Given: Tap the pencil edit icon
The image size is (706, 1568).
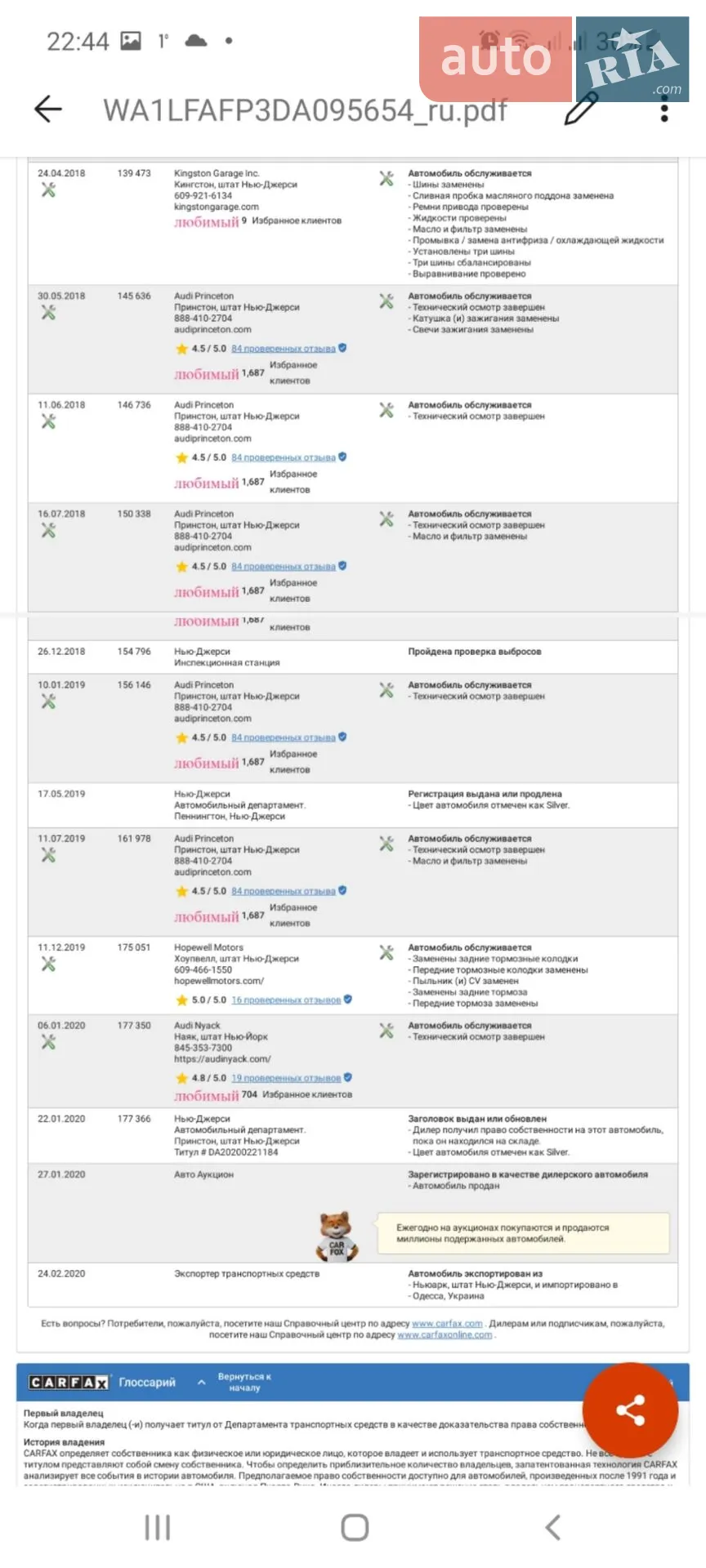Looking at the screenshot, I should [582, 109].
